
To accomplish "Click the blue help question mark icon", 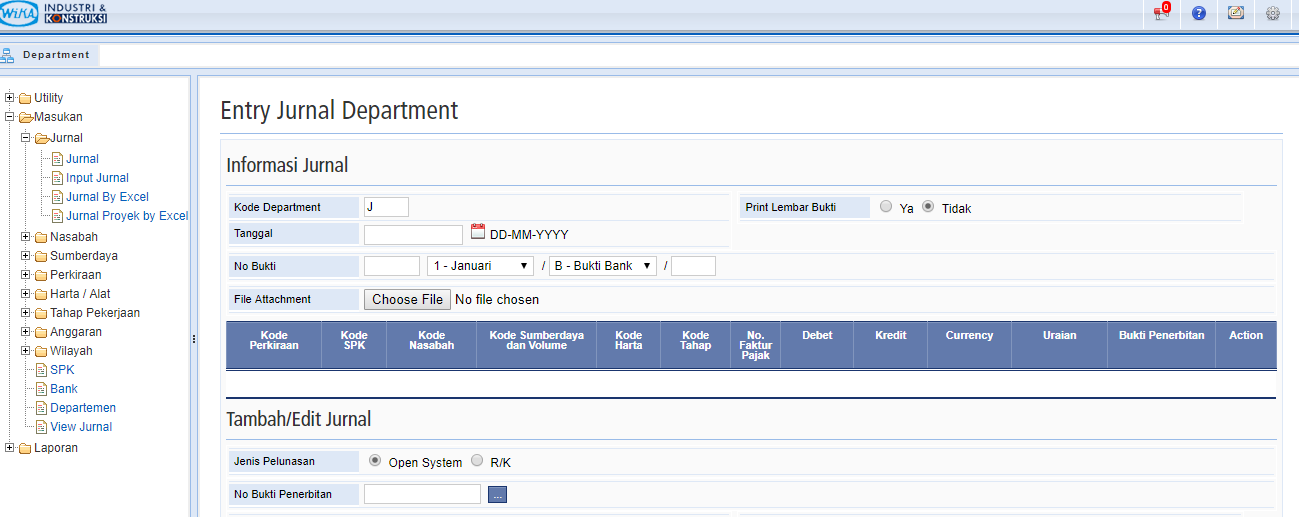I will pyautogui.click(x=1199, y=13).
